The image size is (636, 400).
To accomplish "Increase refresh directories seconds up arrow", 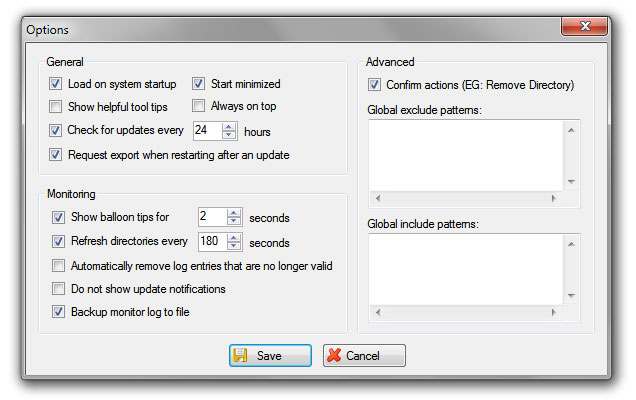I will coord(234,237).
